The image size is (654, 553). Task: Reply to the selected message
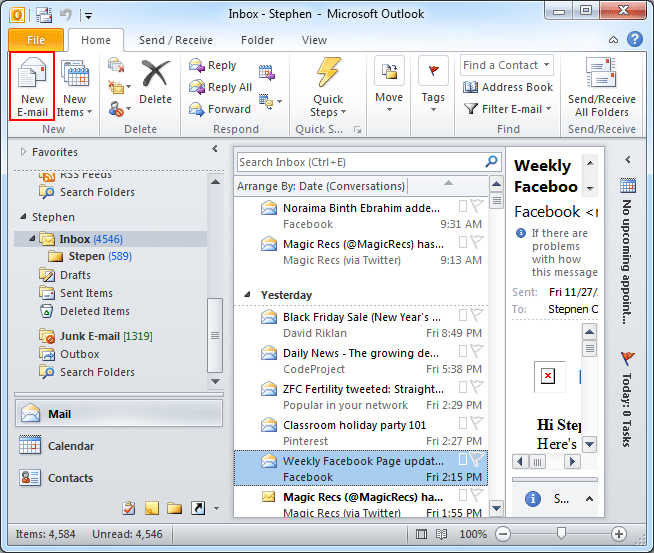(x=212, y=65)
